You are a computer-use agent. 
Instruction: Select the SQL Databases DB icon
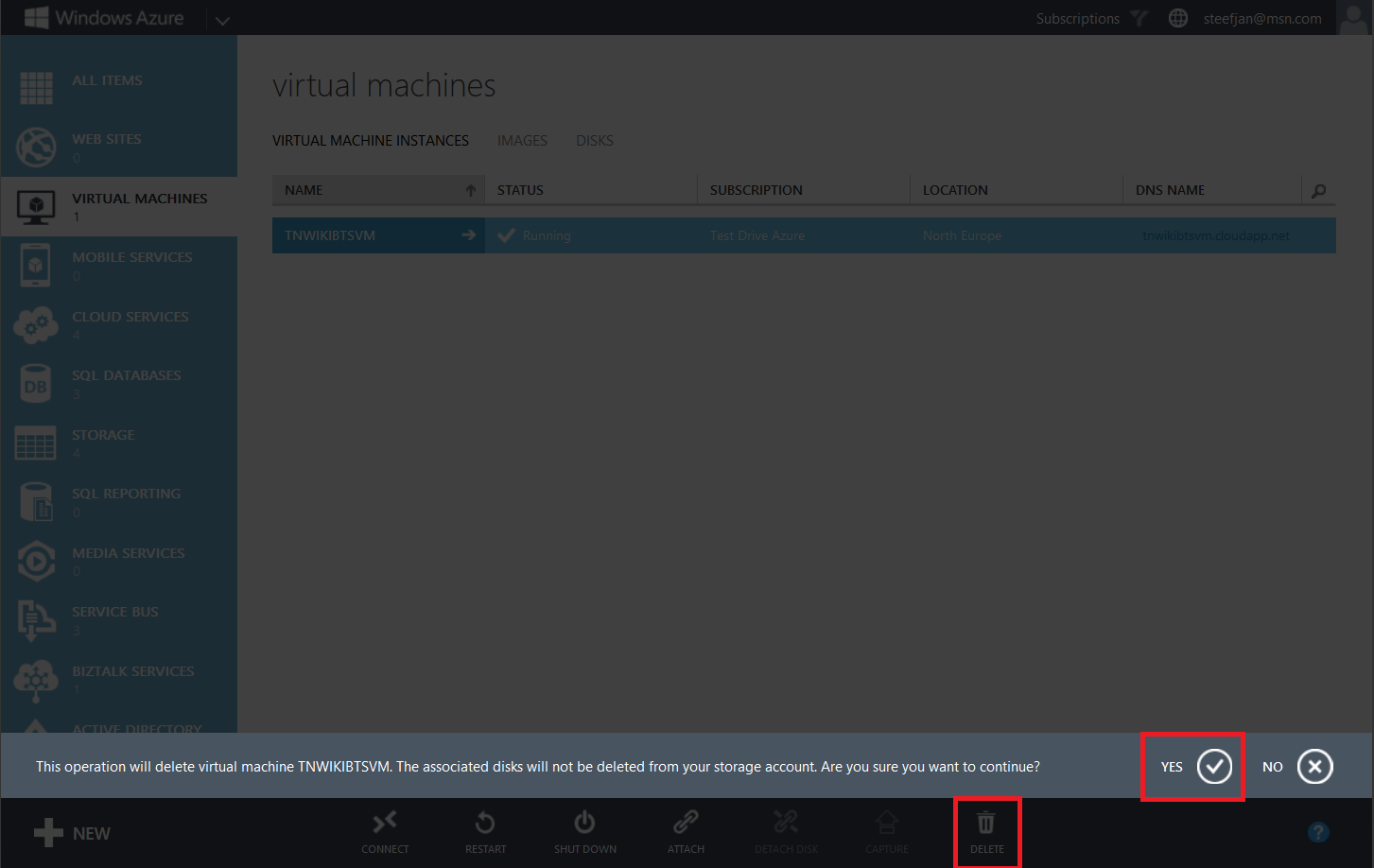(36, 384)
